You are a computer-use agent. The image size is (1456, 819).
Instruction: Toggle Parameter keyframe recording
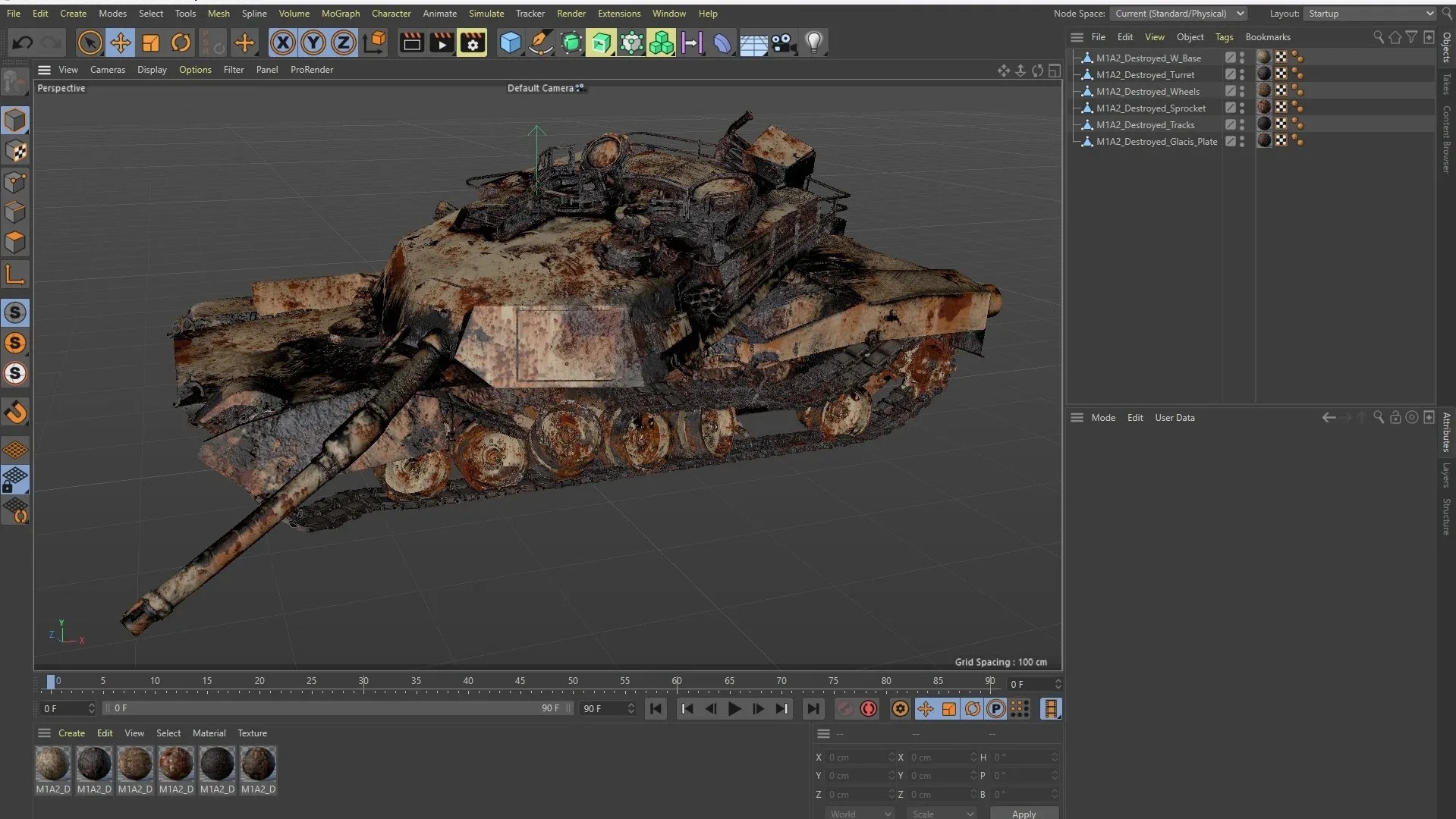[995, 708]
